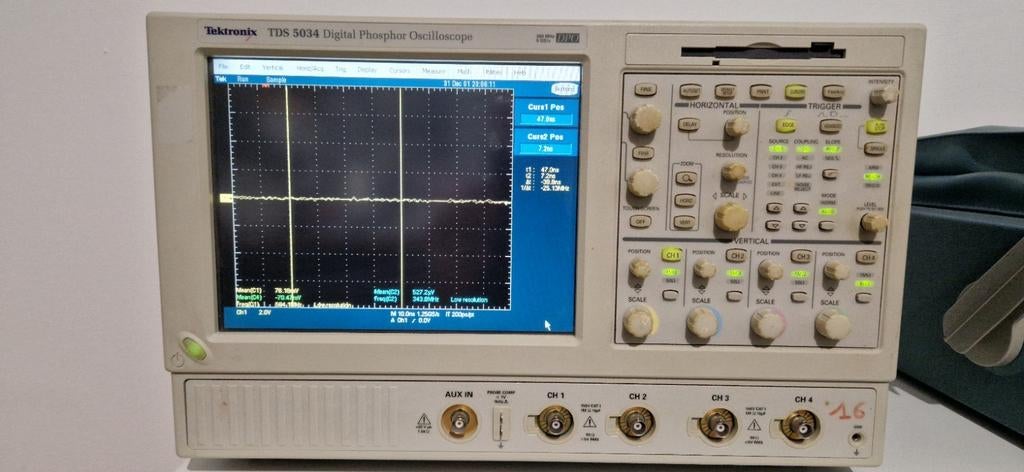Click the channel 1 ground marker on graticule

[227, 197]
